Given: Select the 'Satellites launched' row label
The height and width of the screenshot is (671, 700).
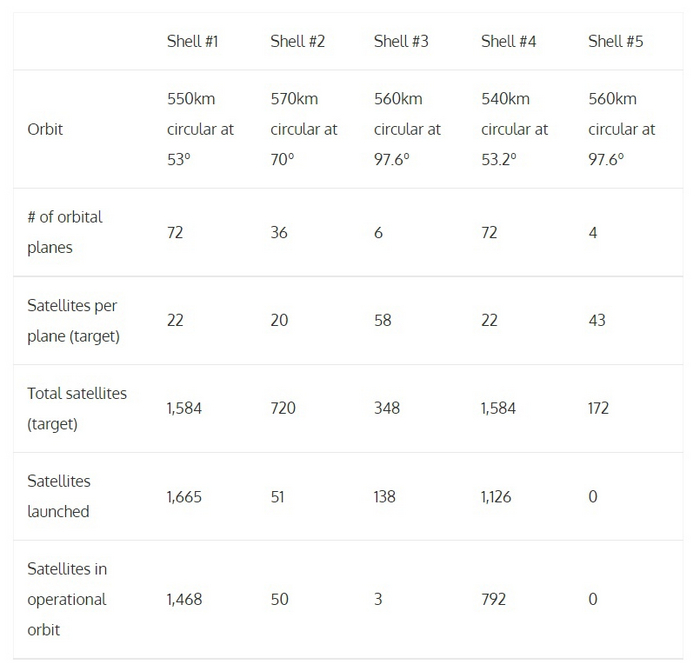Looking at the screenshot, I should click(59, 496).
